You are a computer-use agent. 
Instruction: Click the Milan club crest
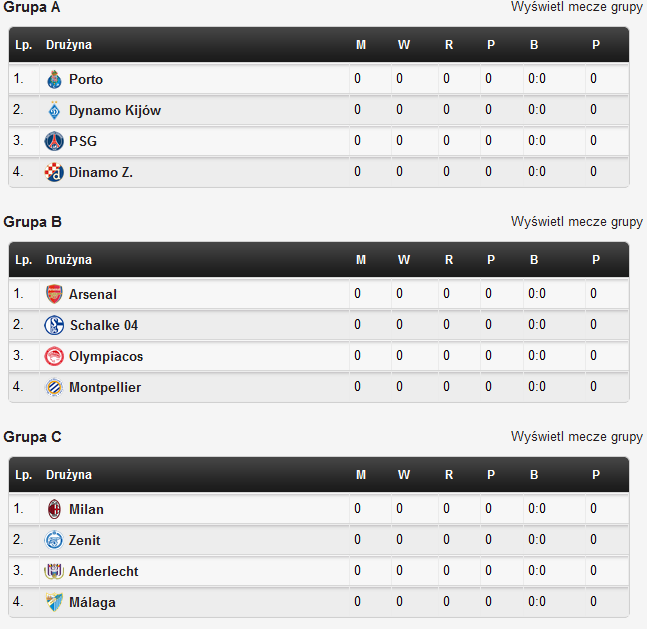(x=54, y=509)
